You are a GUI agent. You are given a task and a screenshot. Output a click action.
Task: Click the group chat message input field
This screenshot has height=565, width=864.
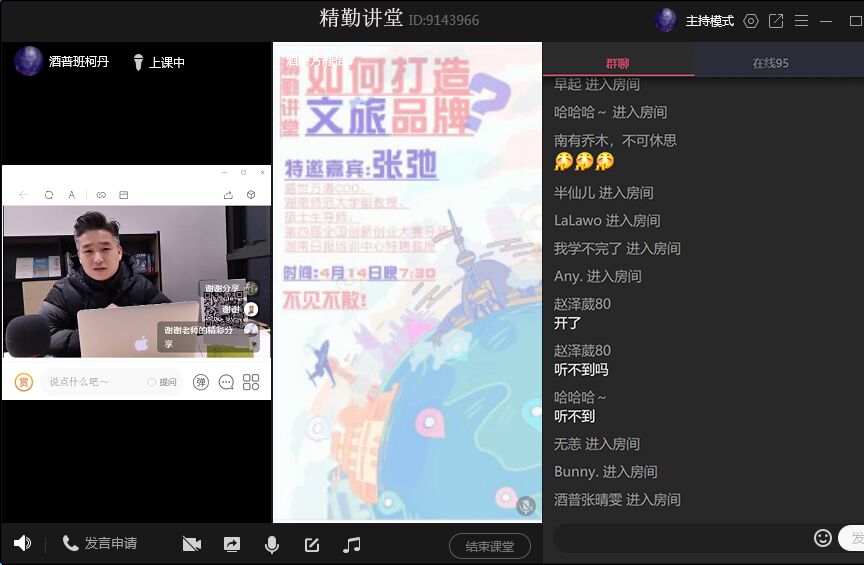coord(682,538)
